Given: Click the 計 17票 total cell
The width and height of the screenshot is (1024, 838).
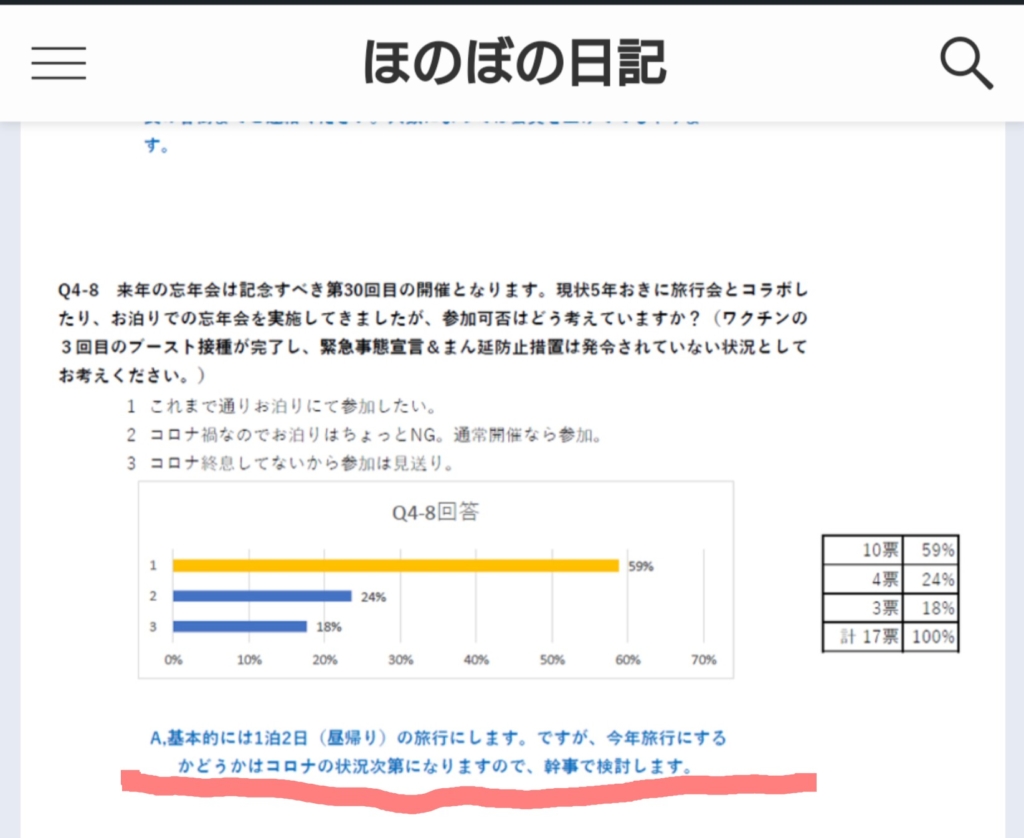Looking at the screenshot, I should pos(863,636).
